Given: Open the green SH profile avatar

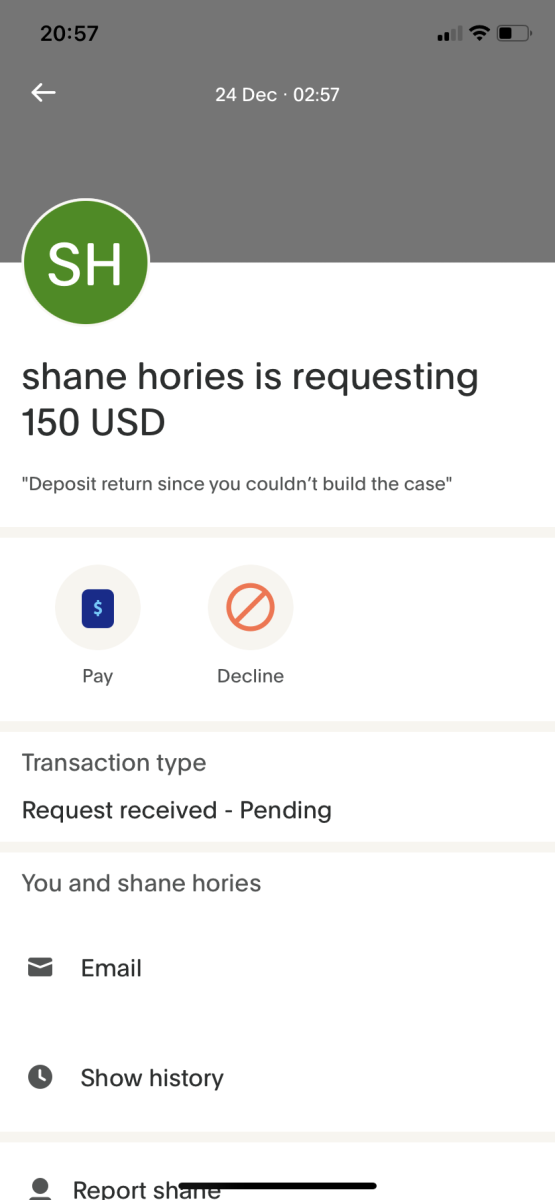Looking at the screenshot, I should [x=85, y=262].
